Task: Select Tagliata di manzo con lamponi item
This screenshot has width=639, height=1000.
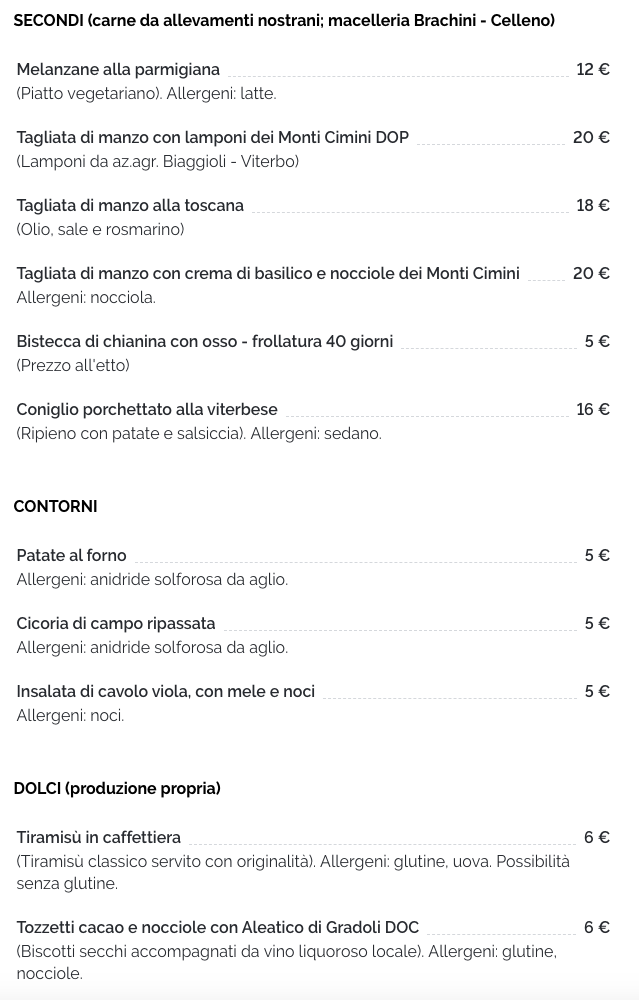Action: coord(212,138)
